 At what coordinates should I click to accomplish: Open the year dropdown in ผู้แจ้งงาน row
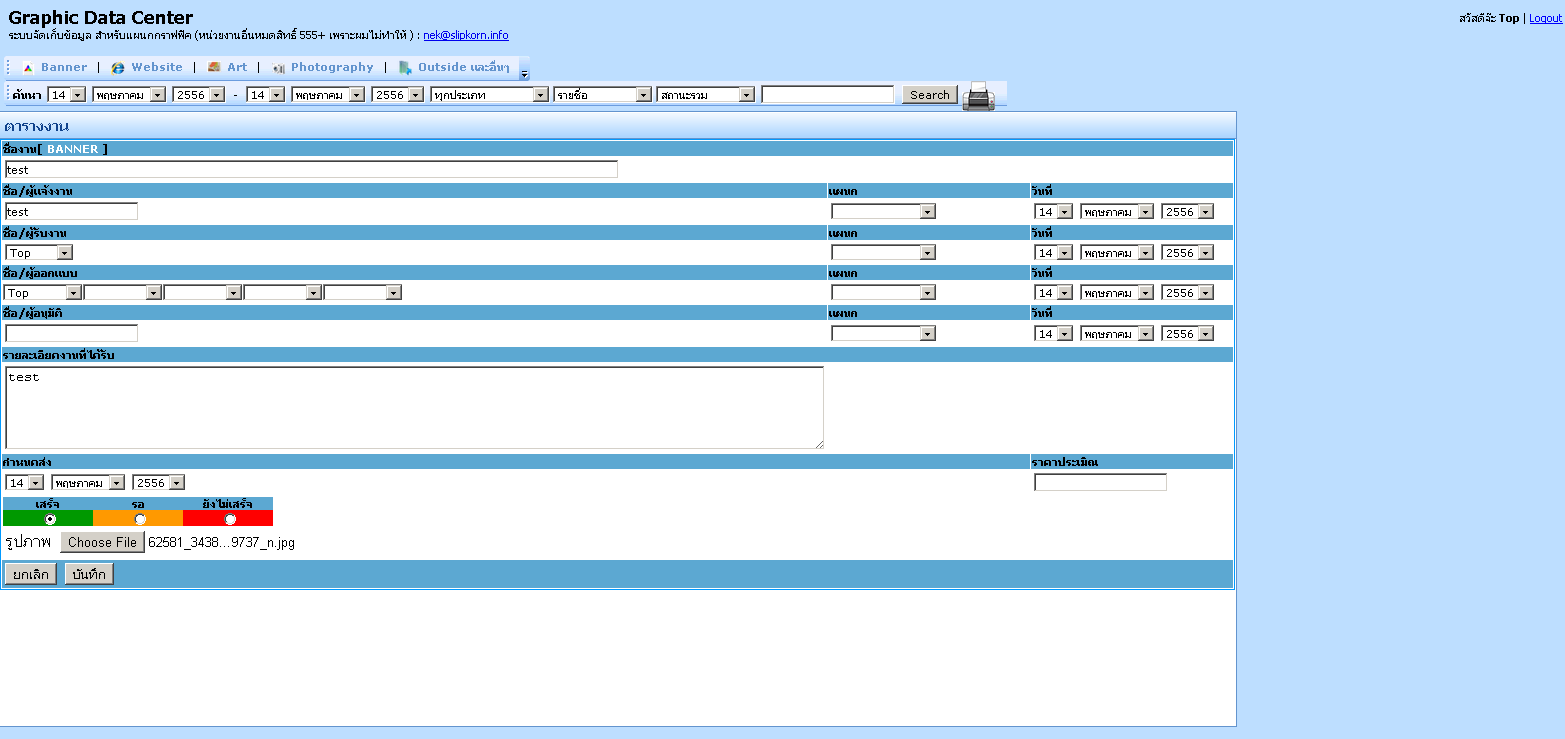click(x=1187, y=212)
